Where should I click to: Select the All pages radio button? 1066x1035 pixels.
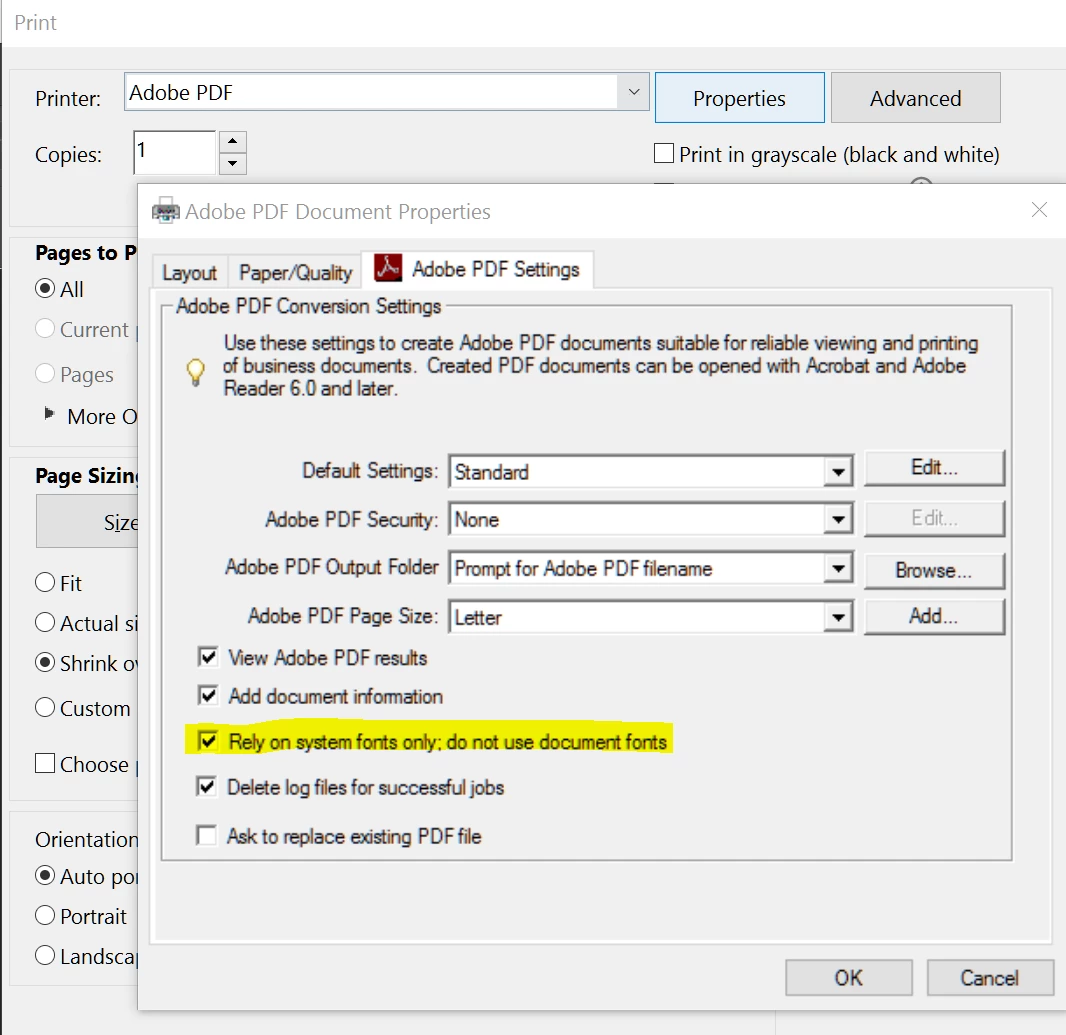click(x=45, y=288)
